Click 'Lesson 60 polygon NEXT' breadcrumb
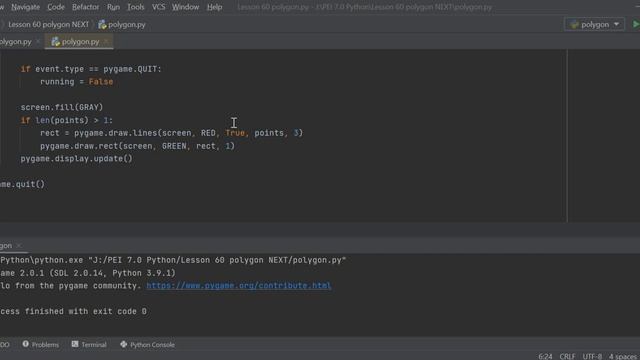The image size is (640, 360). pyautogui.click(x=48, y=24)
